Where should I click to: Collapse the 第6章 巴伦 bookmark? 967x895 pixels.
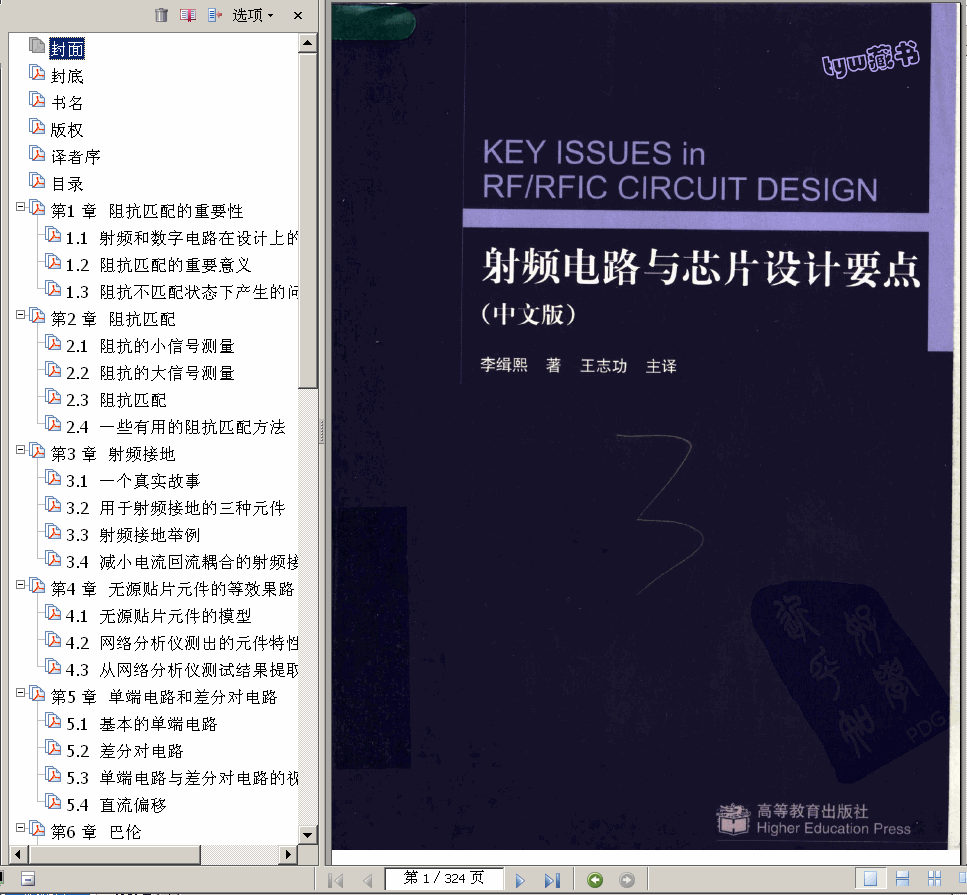(x=20, y=828)
